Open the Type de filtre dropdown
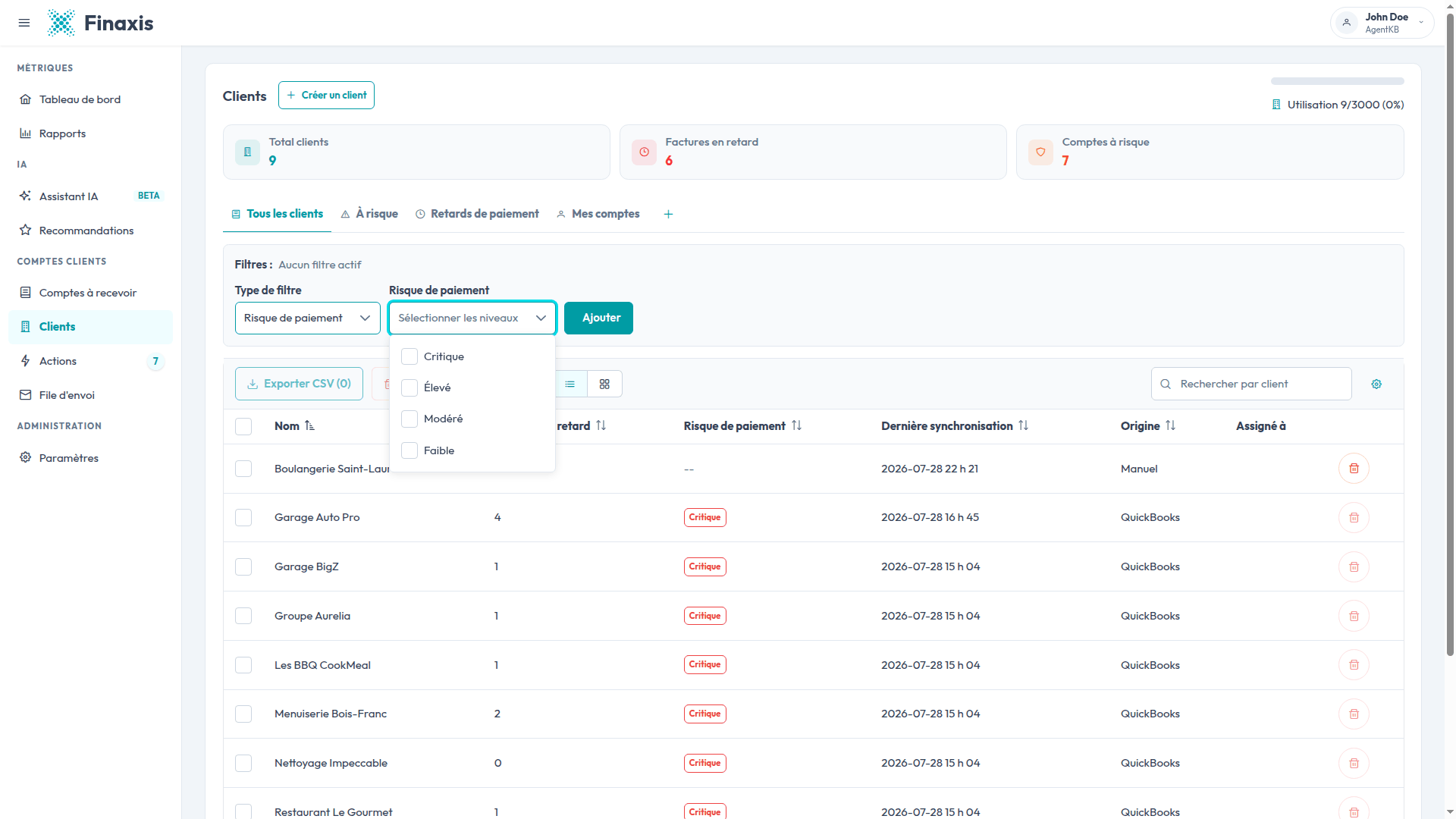 (x=307, y=318)
